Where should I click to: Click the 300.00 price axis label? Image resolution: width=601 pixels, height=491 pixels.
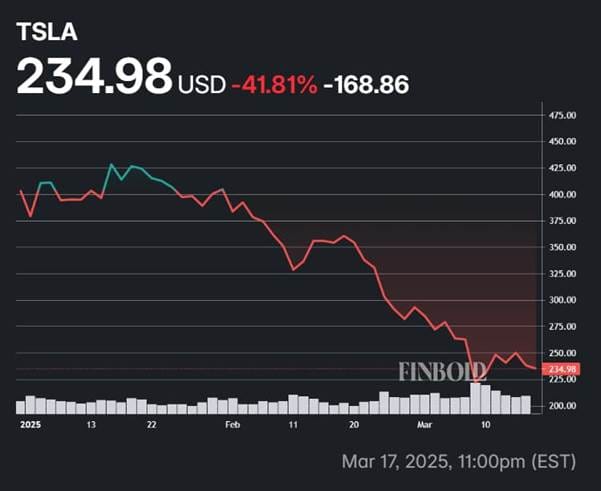562,300
